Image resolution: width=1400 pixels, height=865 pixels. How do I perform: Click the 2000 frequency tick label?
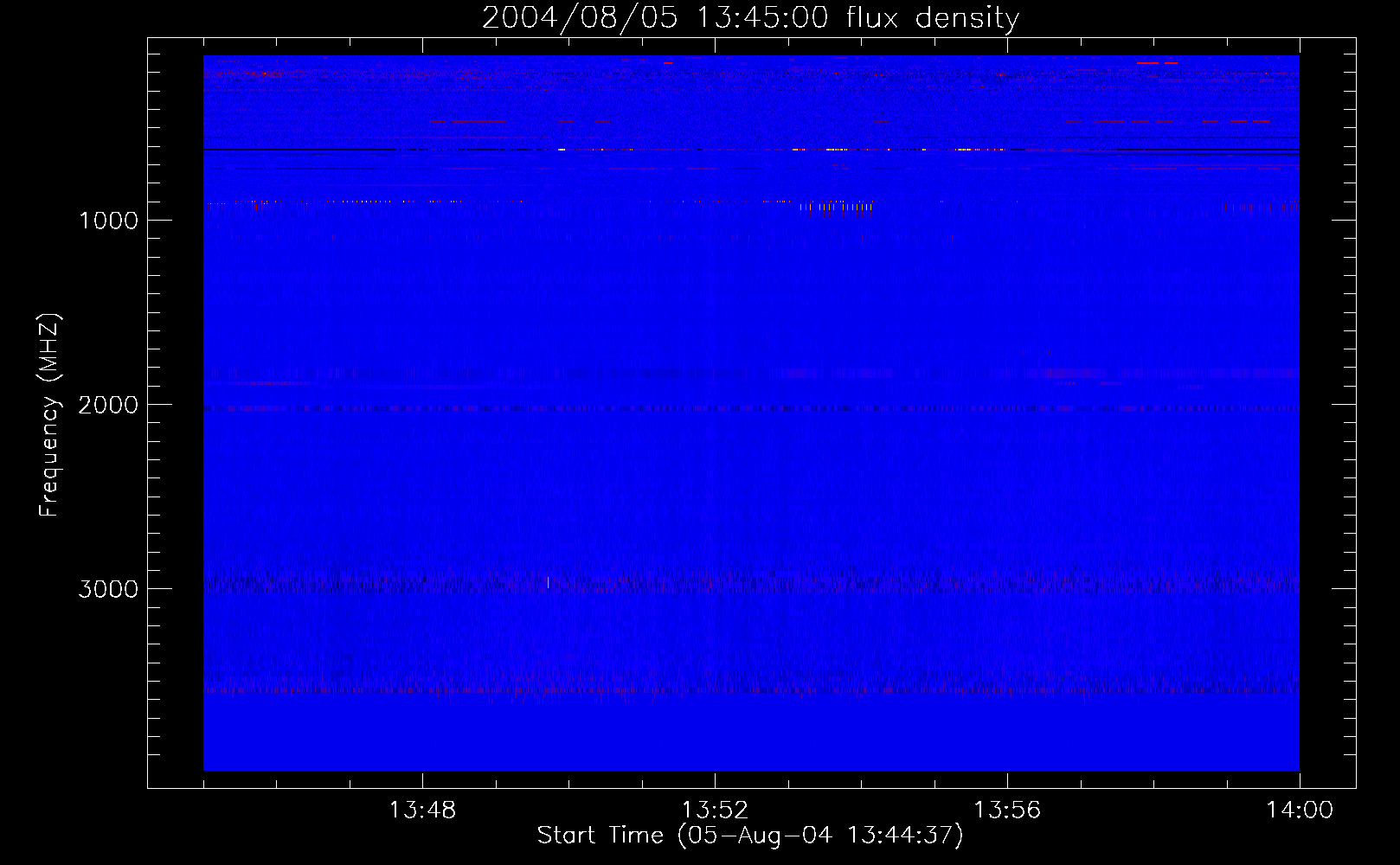[108, 405]
